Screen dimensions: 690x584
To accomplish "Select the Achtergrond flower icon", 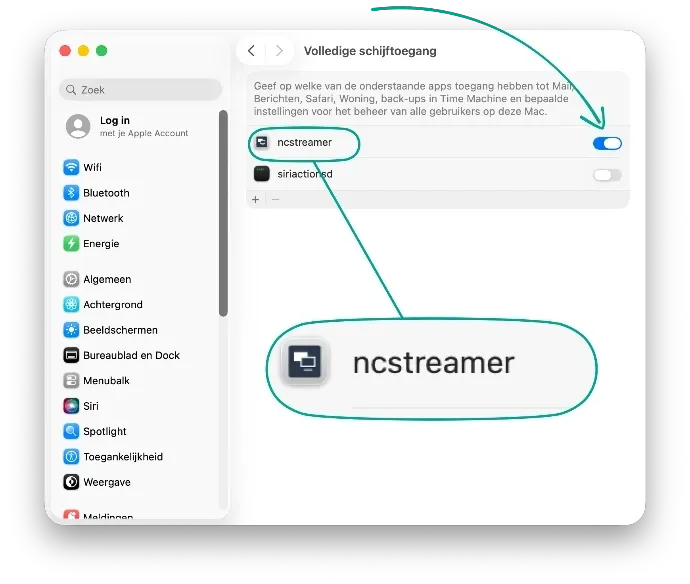I will [x=71, y=305].
